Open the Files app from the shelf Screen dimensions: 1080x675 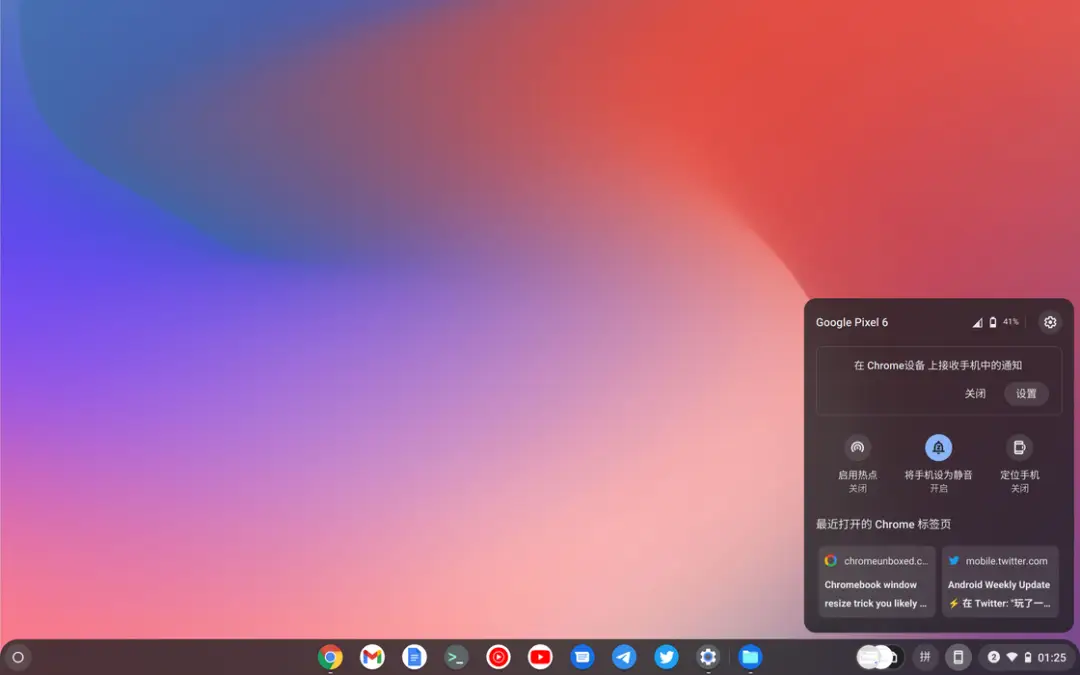750,657
